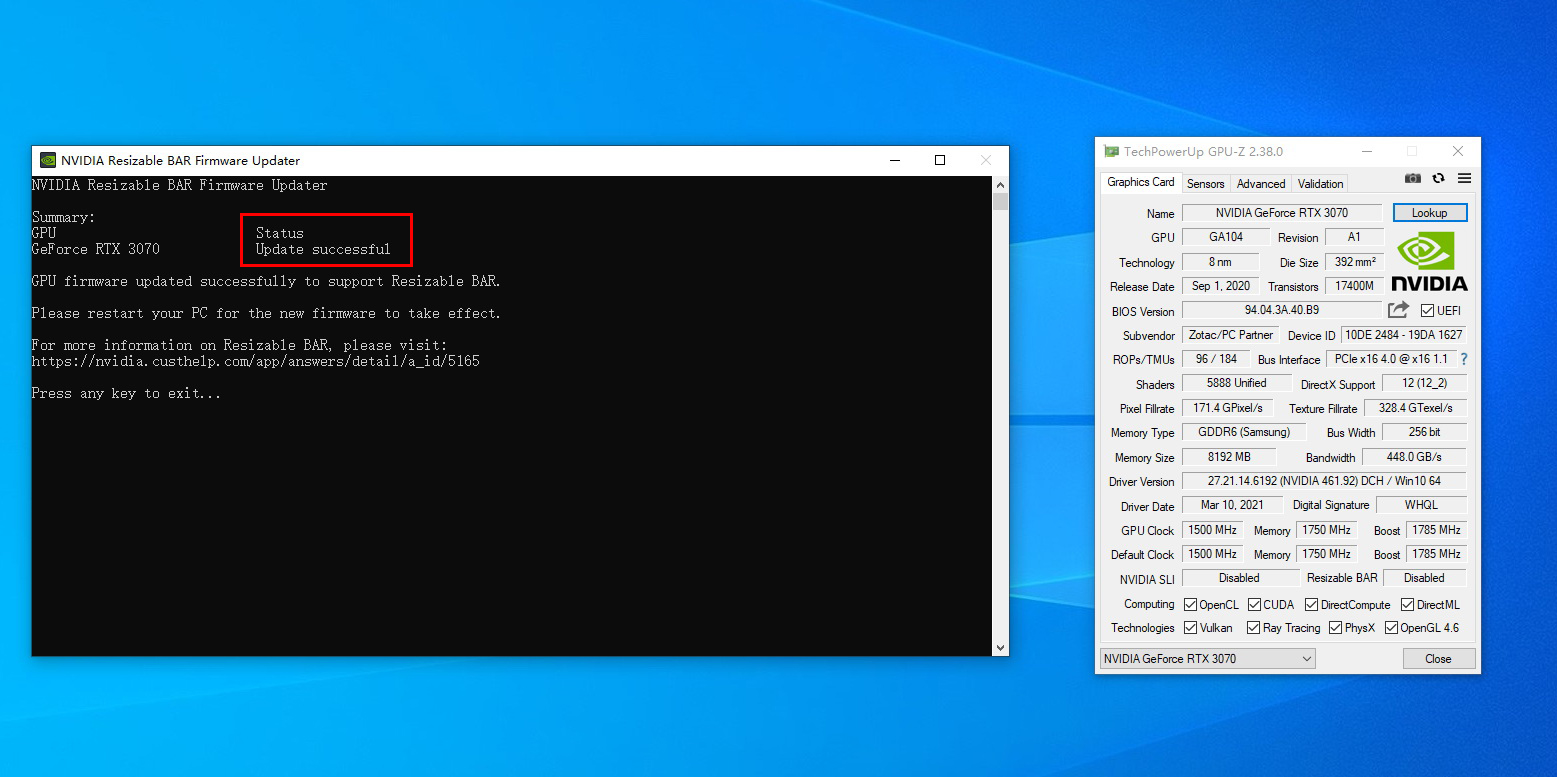Image resolution: width=1557 pixels, height=777 pixels.
Task: Click console scrollbar up arrow
Action: [x=1000, y=185]
